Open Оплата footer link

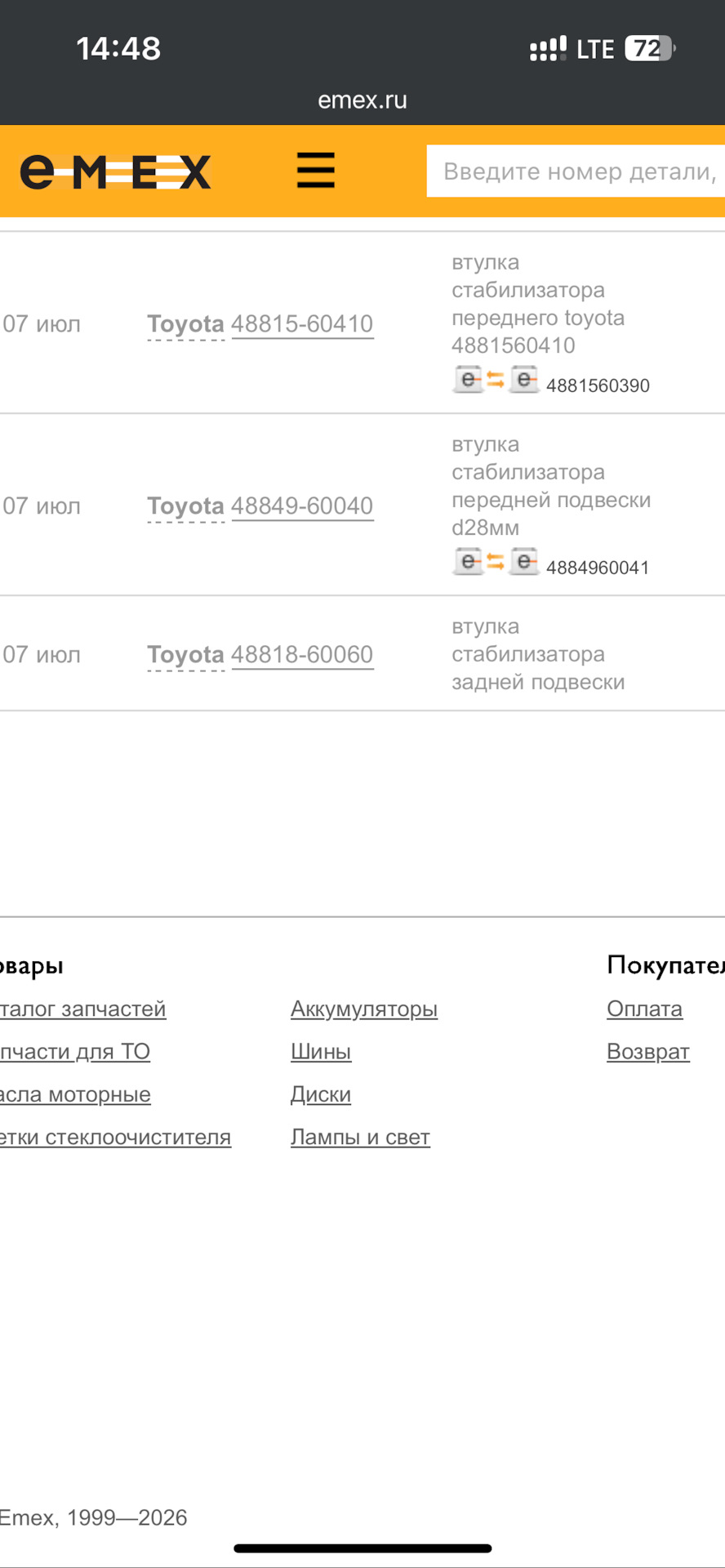(x=644, y=1009)
